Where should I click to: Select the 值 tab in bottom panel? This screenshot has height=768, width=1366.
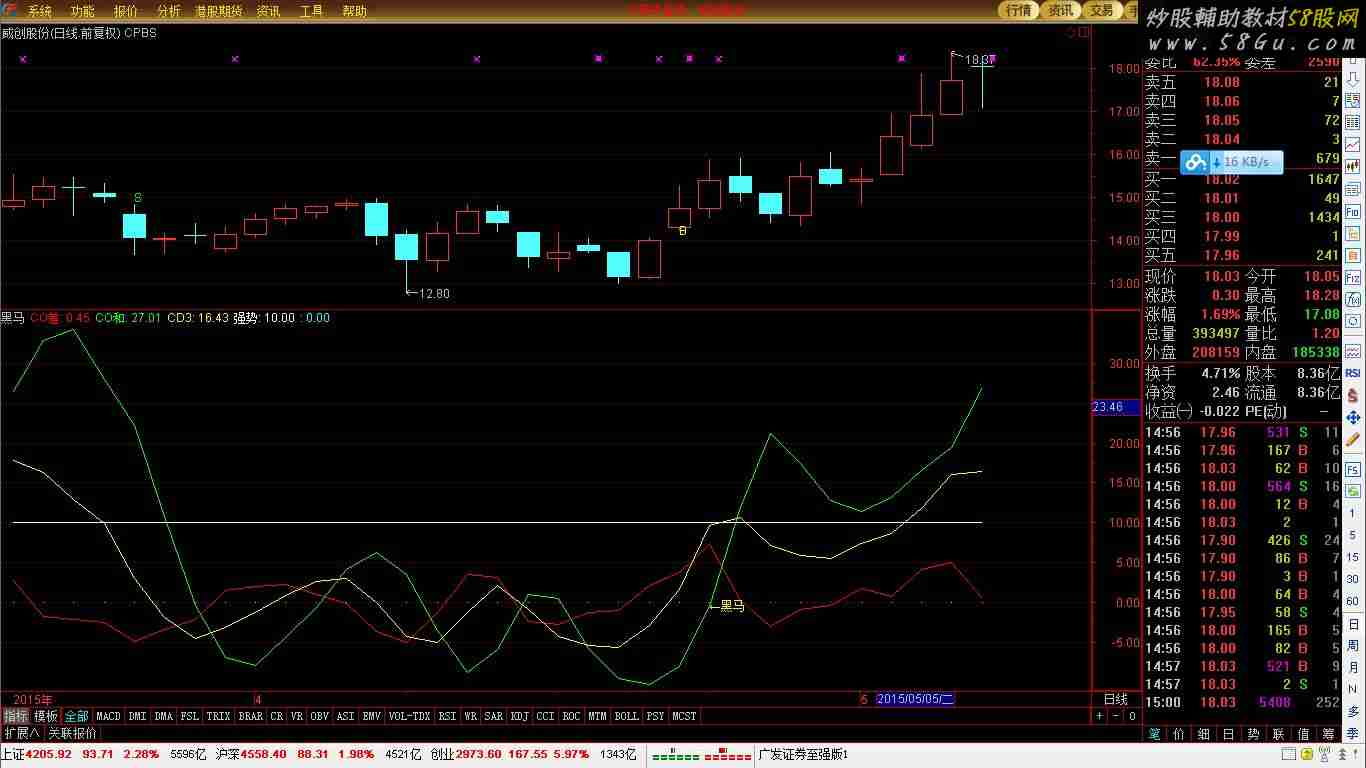1303,734
